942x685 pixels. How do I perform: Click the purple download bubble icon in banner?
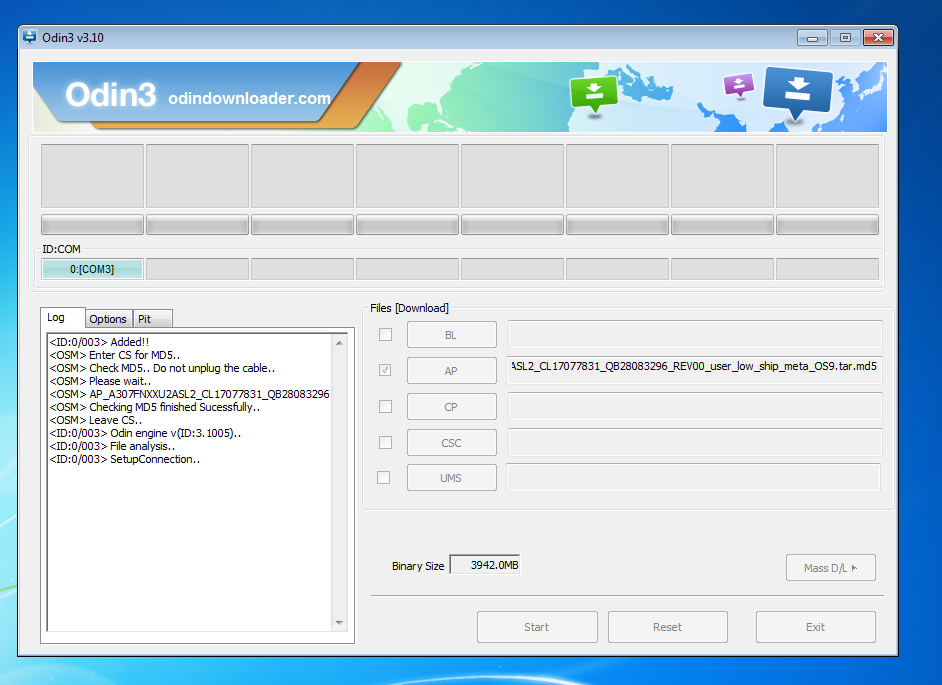pos(738,85)
